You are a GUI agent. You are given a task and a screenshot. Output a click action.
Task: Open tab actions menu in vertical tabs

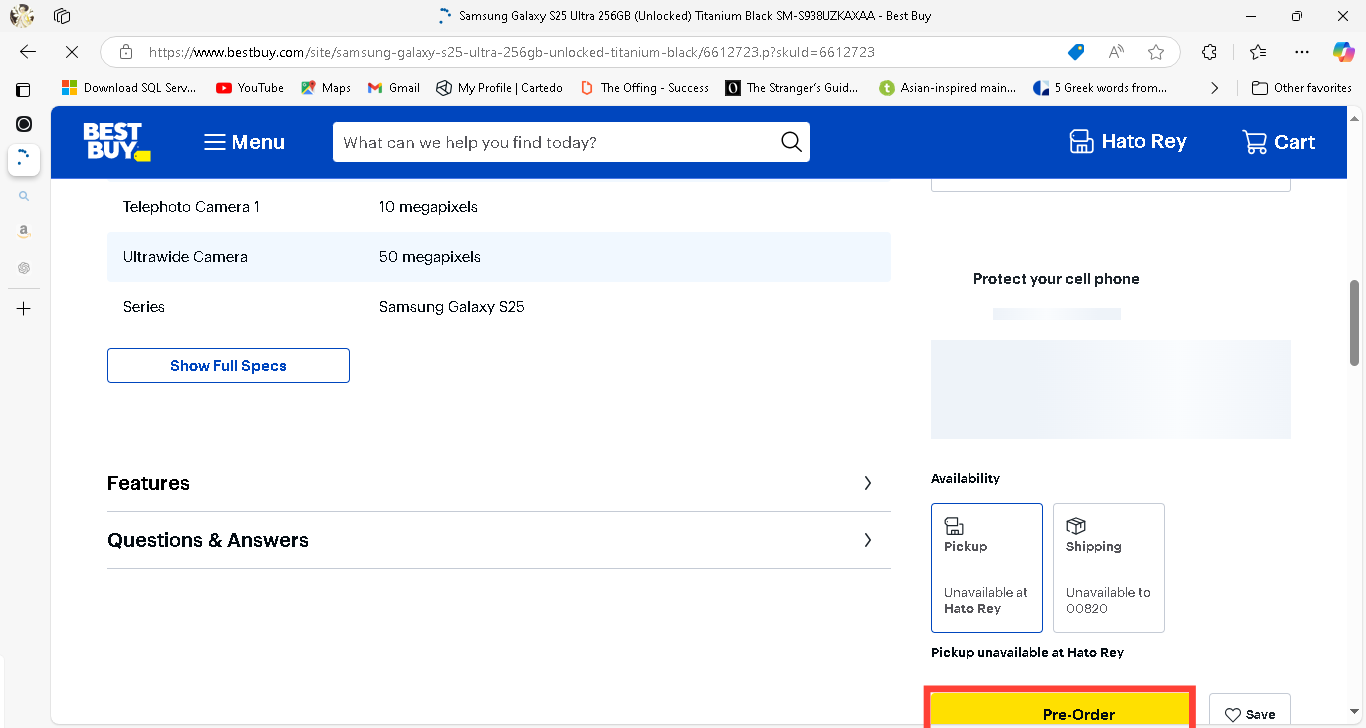(23, 89)
